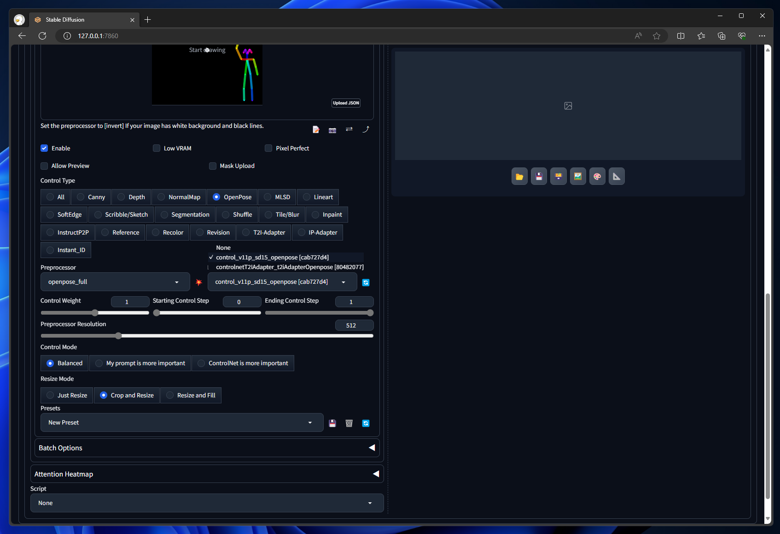
Task: Select Scribble/Sketch control type
Action: pyautogui.click(x=121, y=214)
